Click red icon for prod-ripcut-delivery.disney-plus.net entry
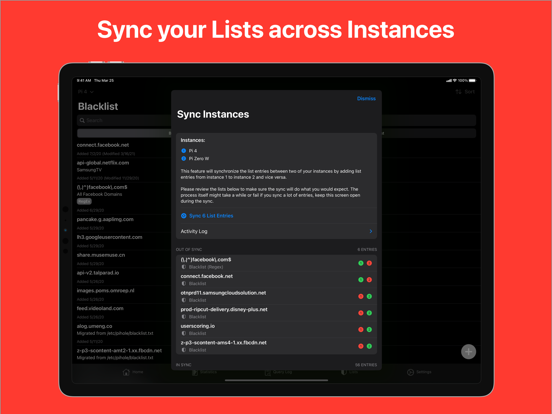The image size is (552, 414). click(x=360, y=313)
